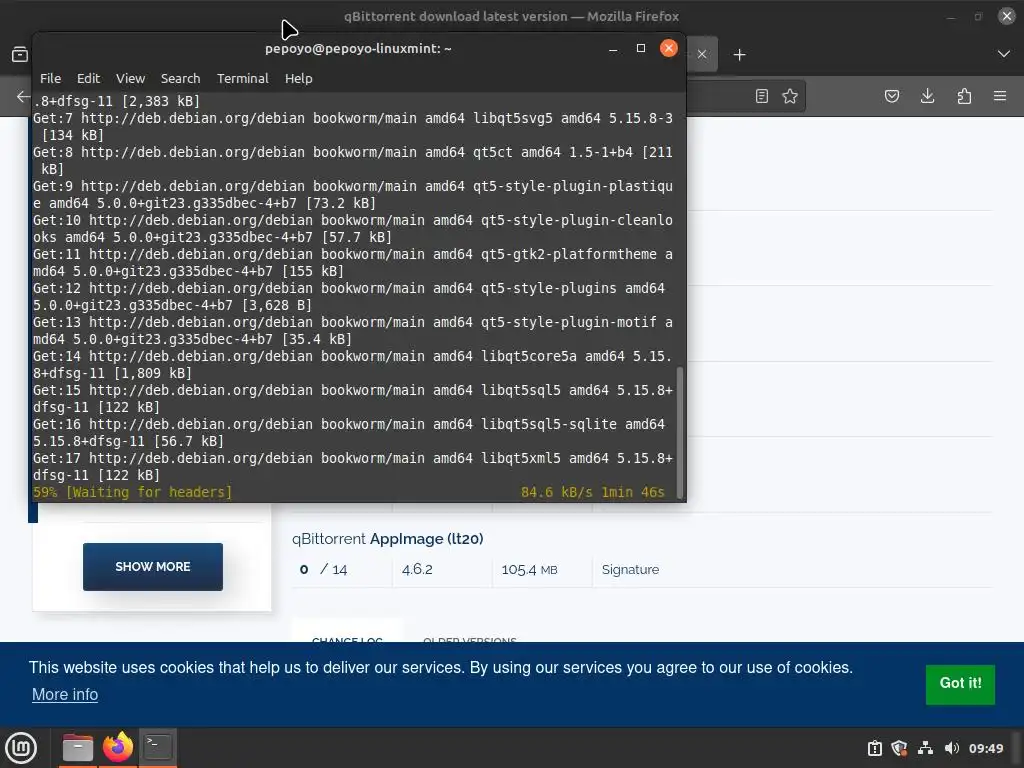
Task: Close the terminal with orange button
Action: (669, 48)
